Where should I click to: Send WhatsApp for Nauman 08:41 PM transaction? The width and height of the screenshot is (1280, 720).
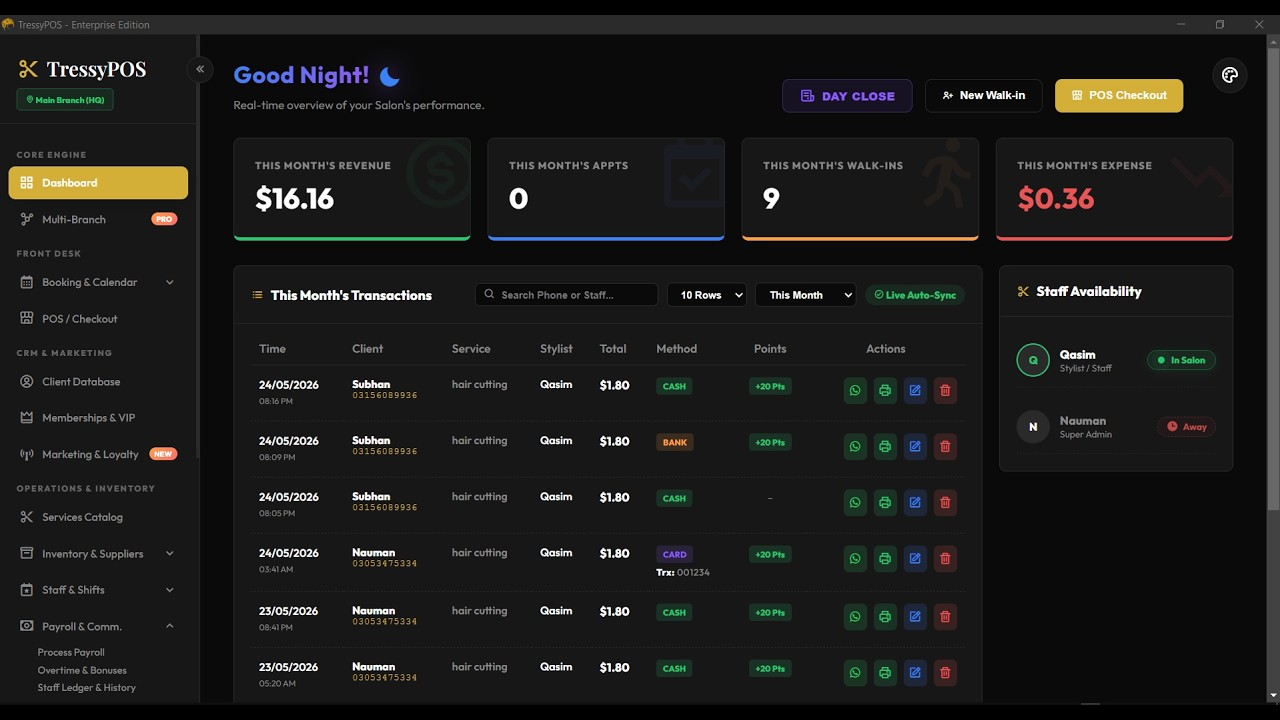point(855,617)
